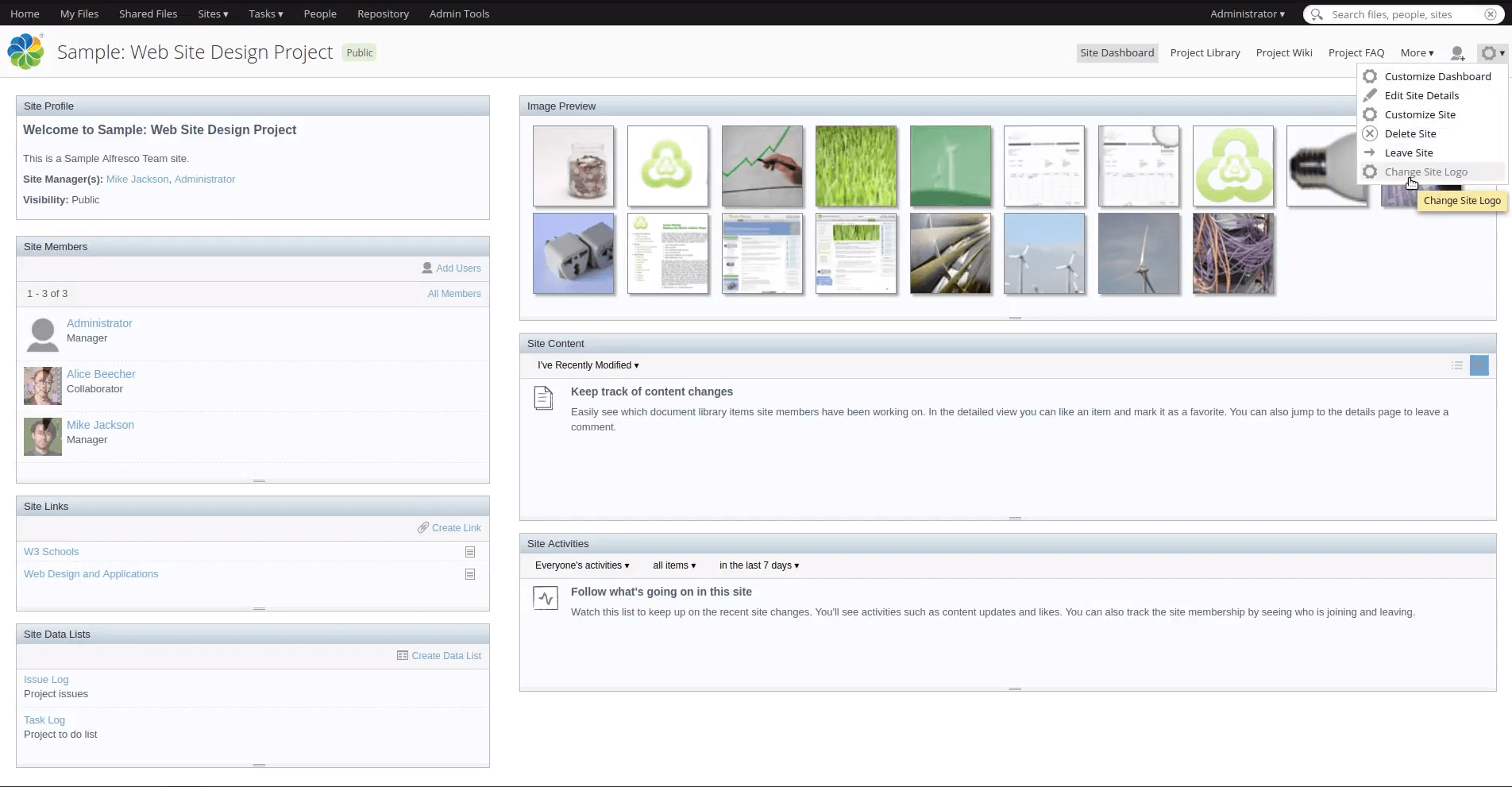Change the "in the last 7 days" filter
This screenshot has height=787, width=1512.
pyautogui.click(x=758, y=565)
